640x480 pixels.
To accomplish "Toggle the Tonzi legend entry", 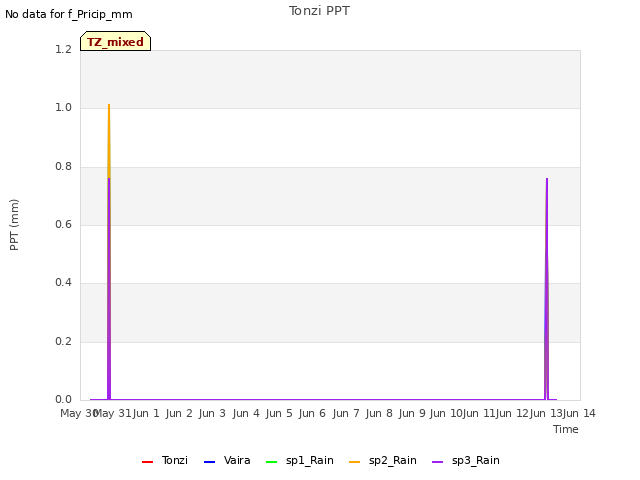I will coord(165,460).
